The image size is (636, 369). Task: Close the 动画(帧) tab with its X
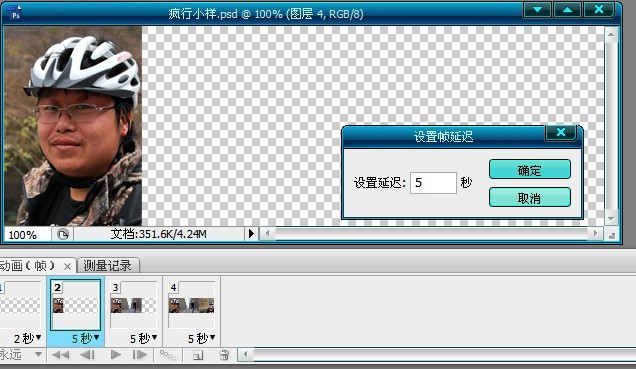[x=67, y=266]
